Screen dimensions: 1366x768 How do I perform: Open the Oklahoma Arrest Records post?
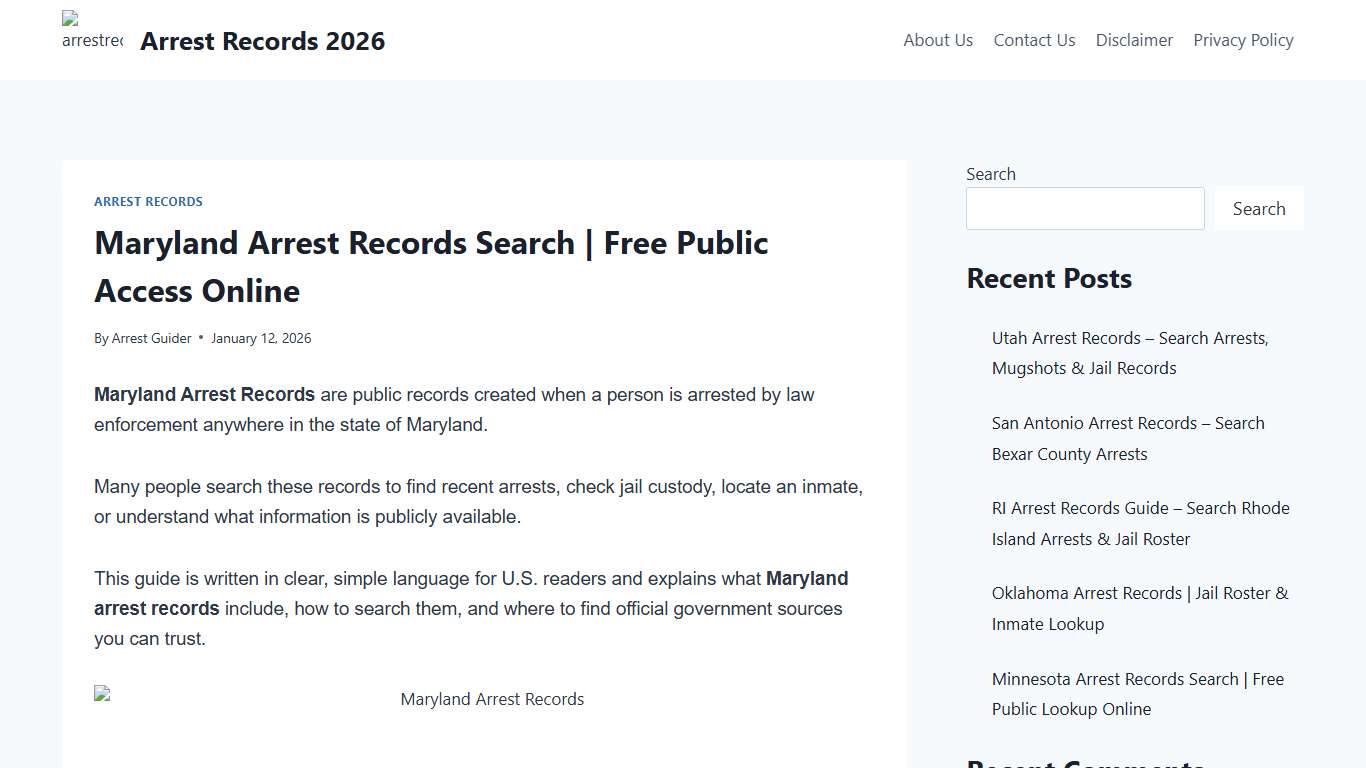pyautogui.click(x=1139, y=608)
